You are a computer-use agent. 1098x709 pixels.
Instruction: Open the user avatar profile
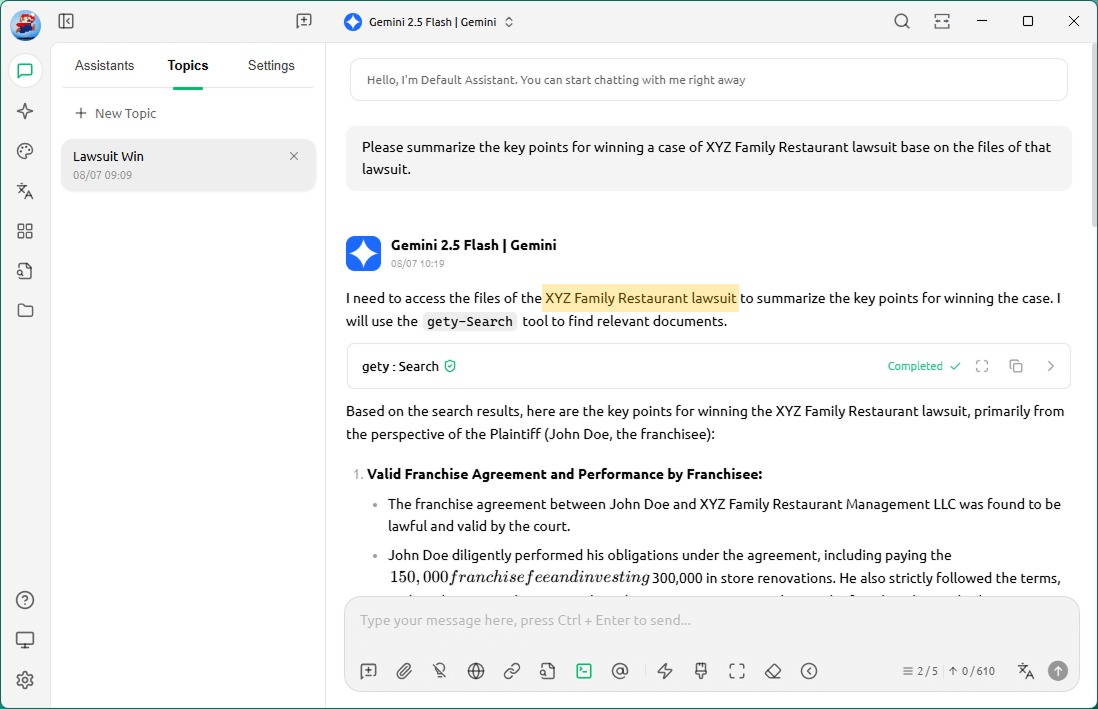pyautogui.click(x=25, y=25)
